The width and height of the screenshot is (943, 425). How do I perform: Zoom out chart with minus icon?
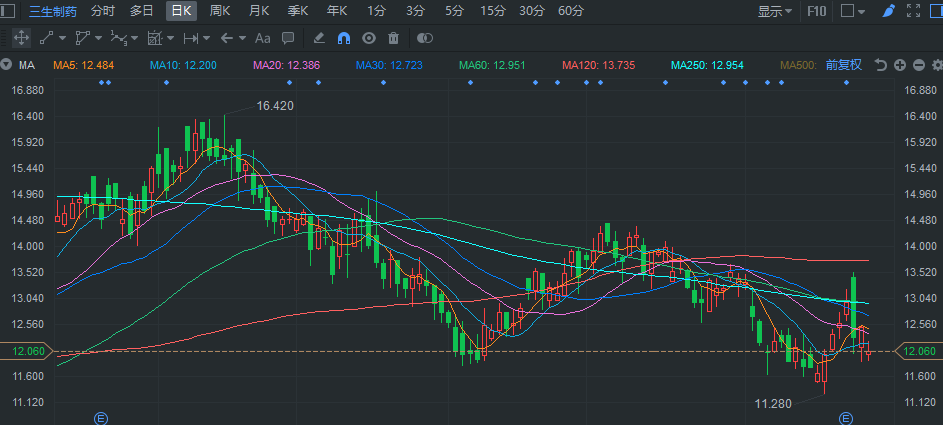tap(918, 65)
